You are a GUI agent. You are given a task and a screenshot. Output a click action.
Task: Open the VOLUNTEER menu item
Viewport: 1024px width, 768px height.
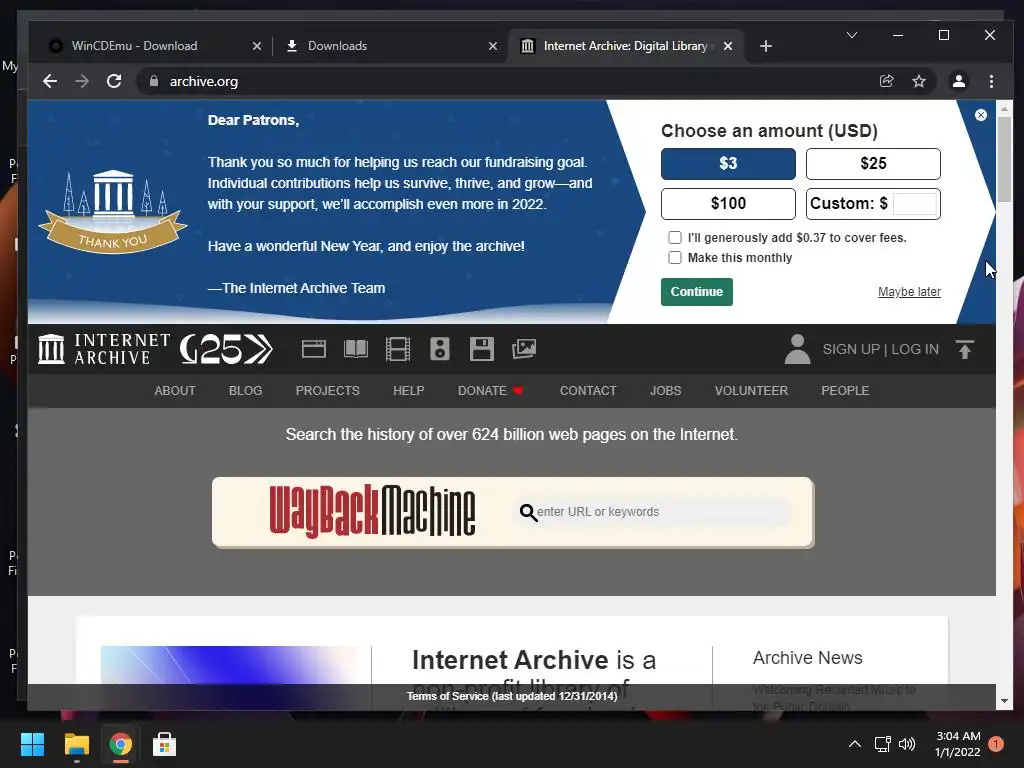coord(751,391)
